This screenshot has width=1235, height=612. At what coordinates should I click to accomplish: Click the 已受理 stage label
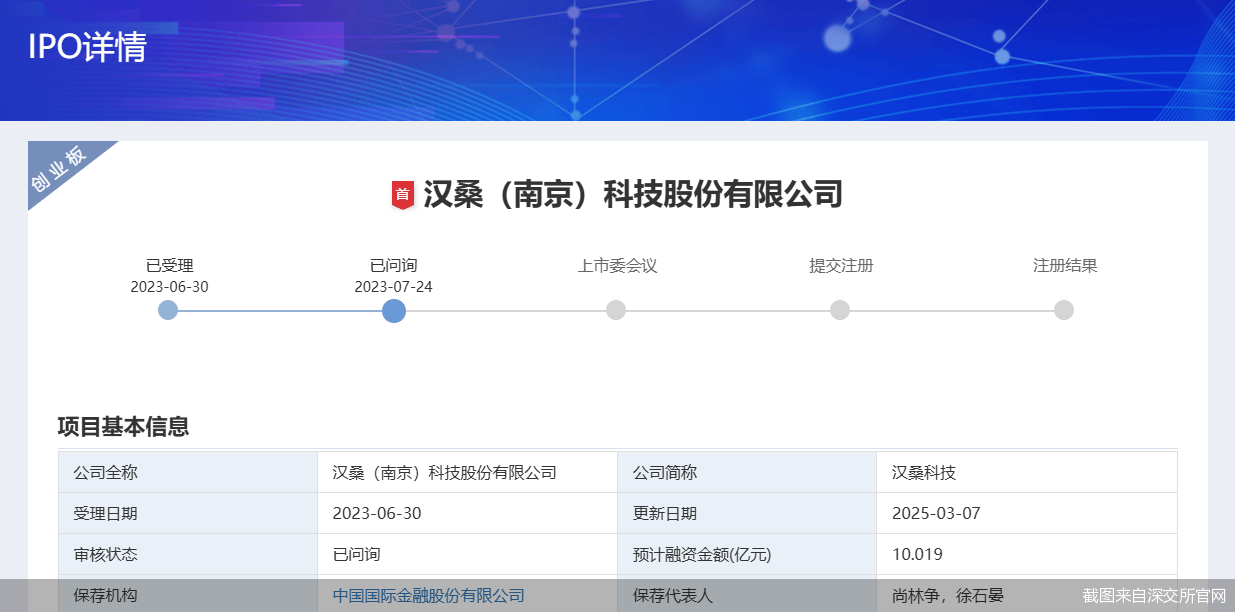[169, 266]
